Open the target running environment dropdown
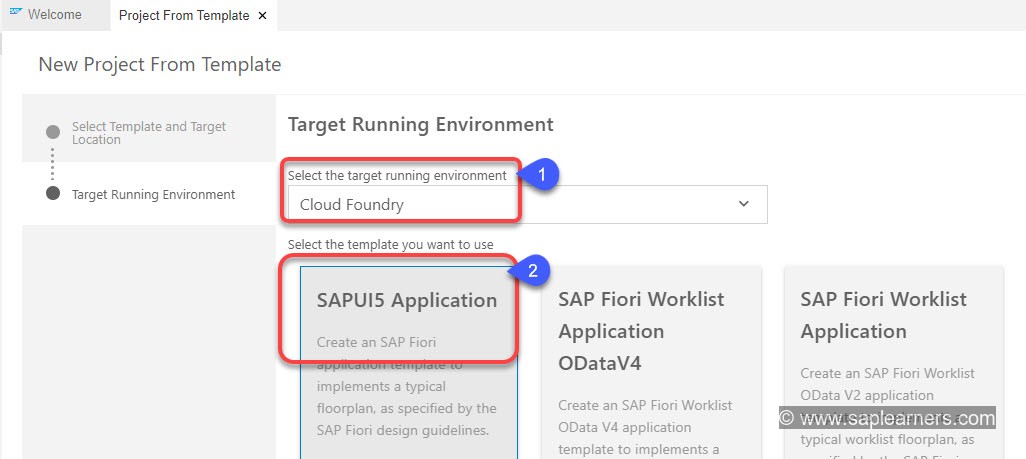This screenshot has width=1026, height=459. 527,204
